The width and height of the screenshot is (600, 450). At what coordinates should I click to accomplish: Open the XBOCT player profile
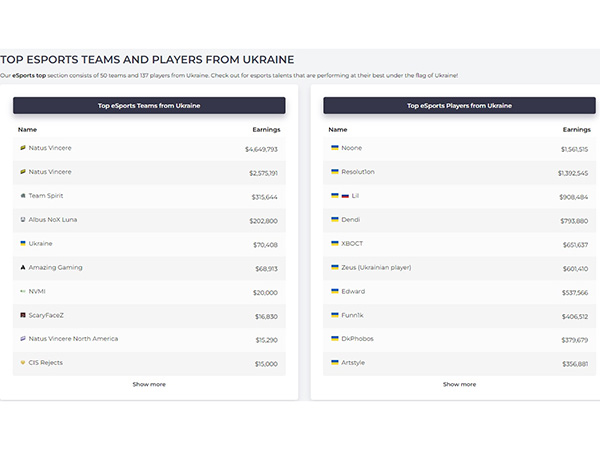pyautogui.click(x=352, y=243)
